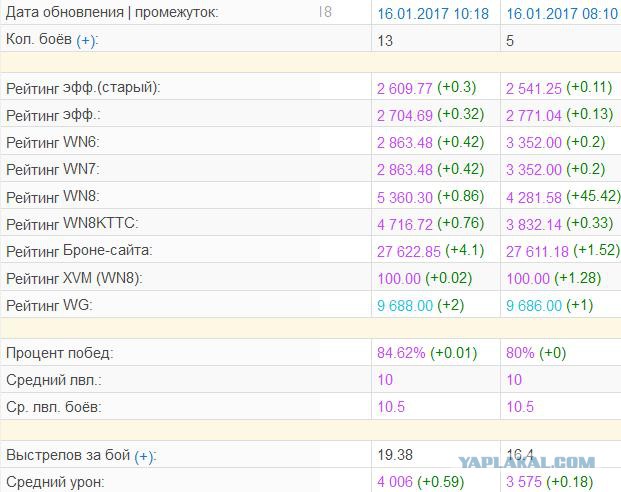Select the 'Процент побед' label
This screenshot has width=621, height=492.
pos(59,353)
